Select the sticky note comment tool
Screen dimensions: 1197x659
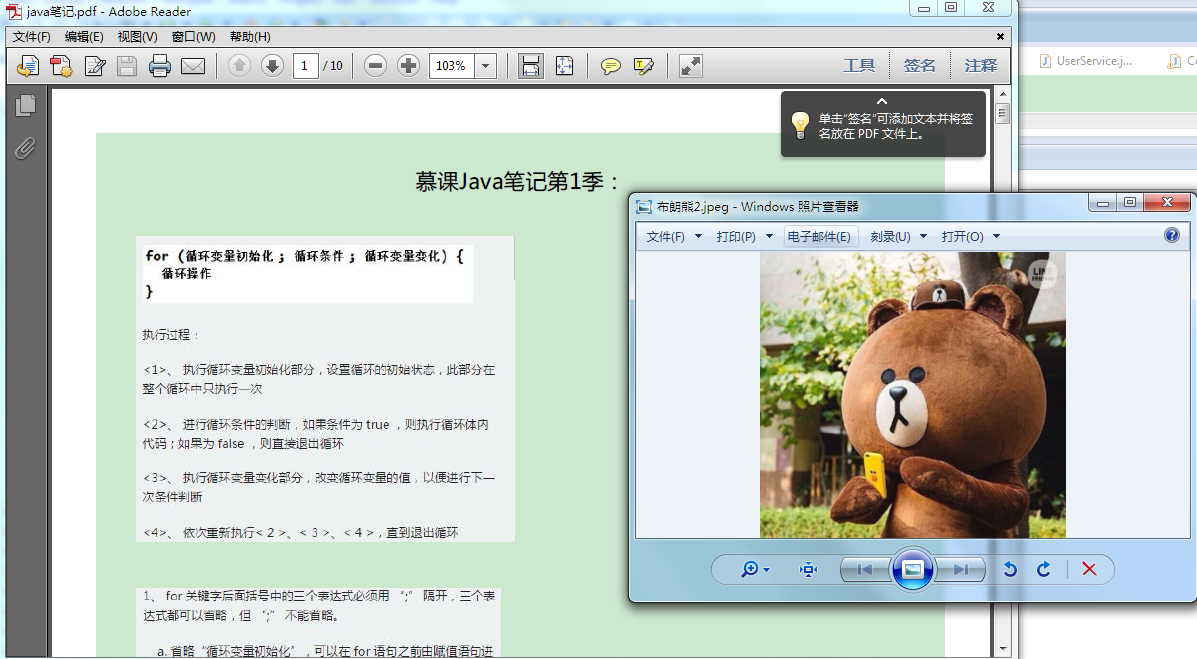[x=609, y=66]
